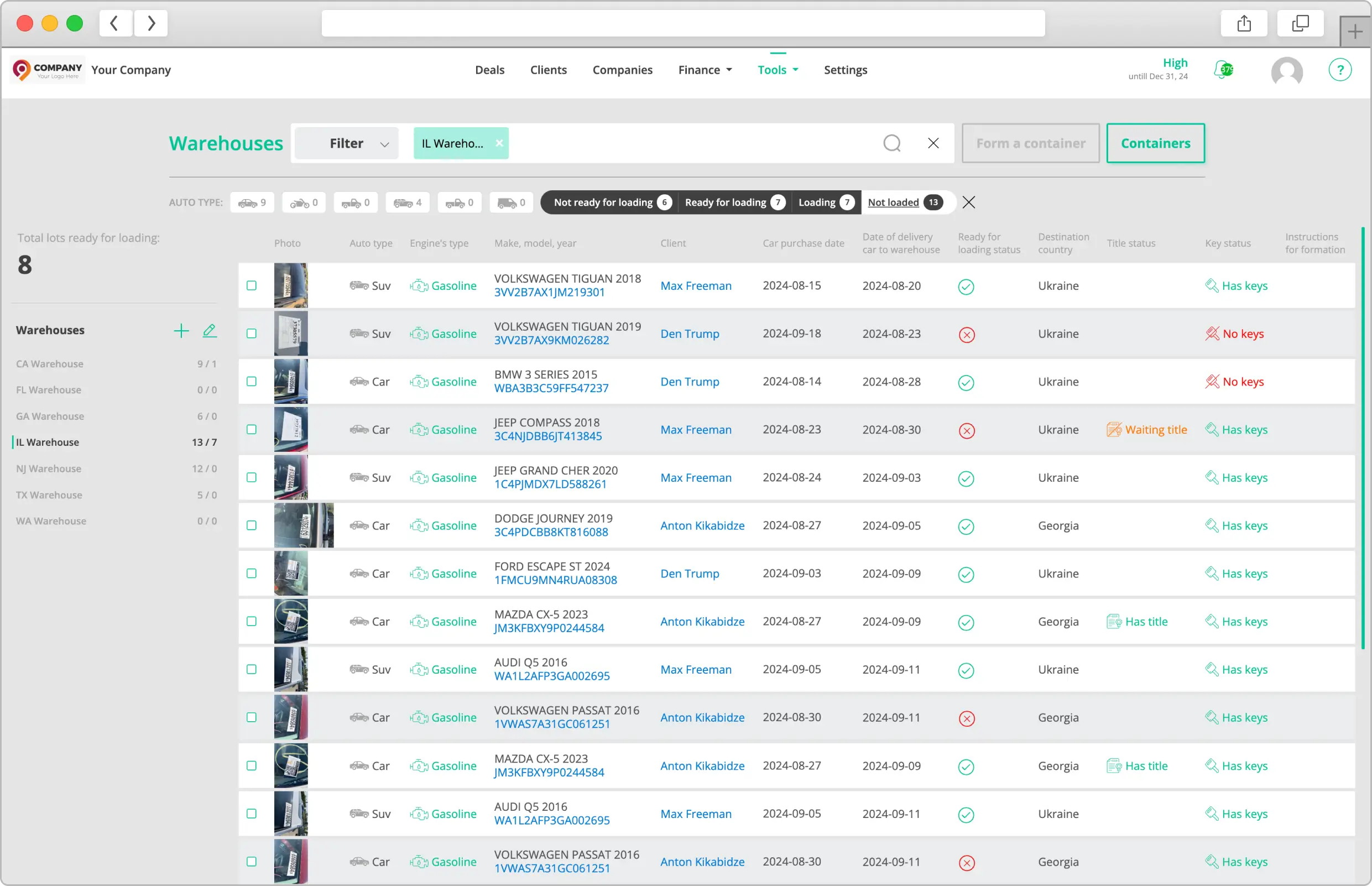Select checkbox for Volkswagen Tiguan 2018
This screenshot has height=886, width=1372.
point(252,285)
